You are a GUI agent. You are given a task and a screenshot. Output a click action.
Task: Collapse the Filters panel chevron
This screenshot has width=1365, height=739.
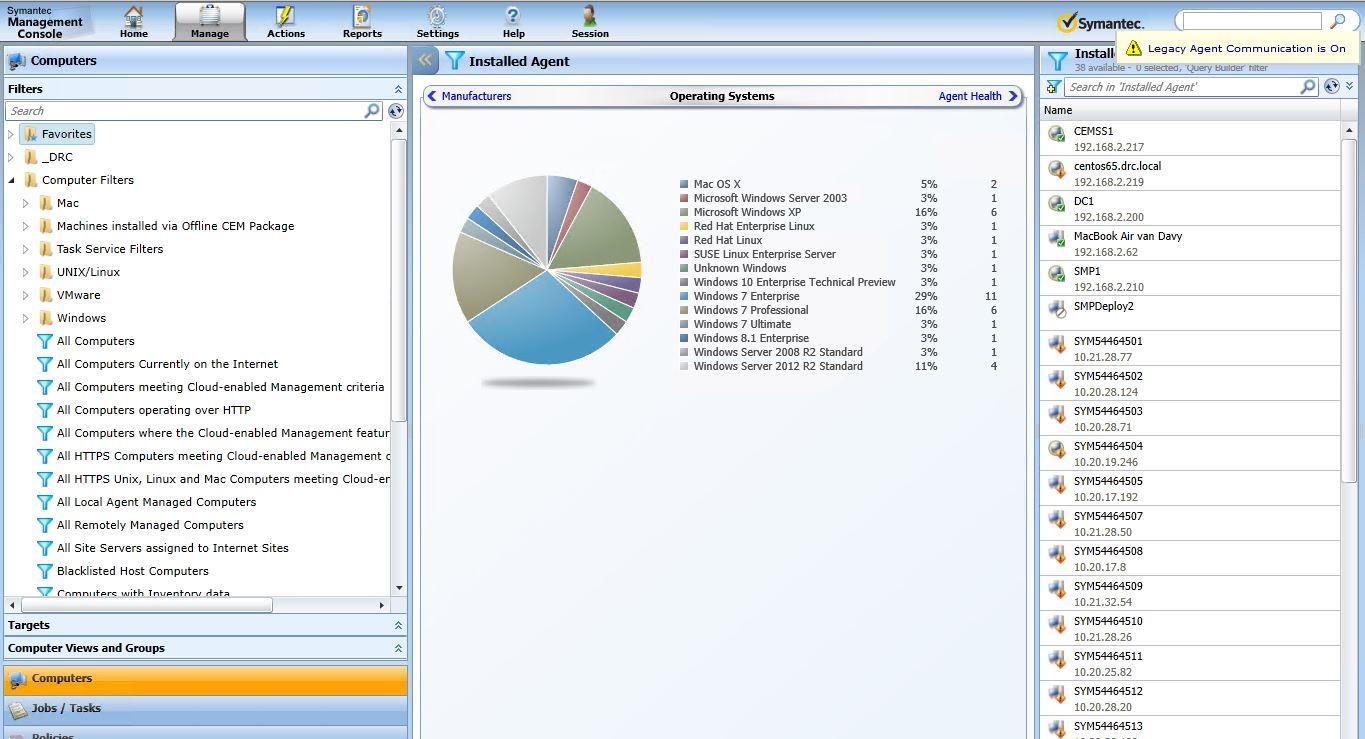398,89
